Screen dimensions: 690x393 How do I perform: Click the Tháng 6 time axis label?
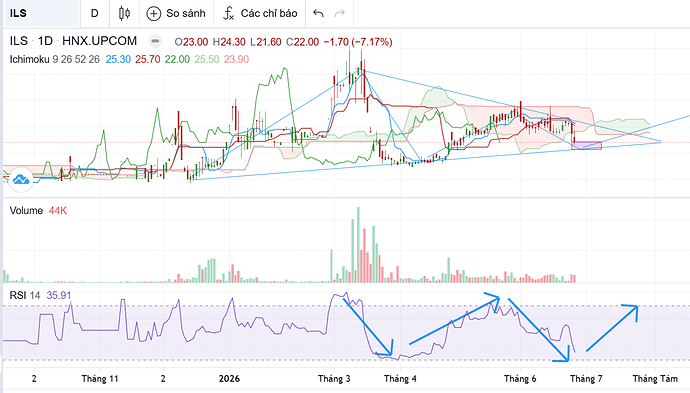520,378
